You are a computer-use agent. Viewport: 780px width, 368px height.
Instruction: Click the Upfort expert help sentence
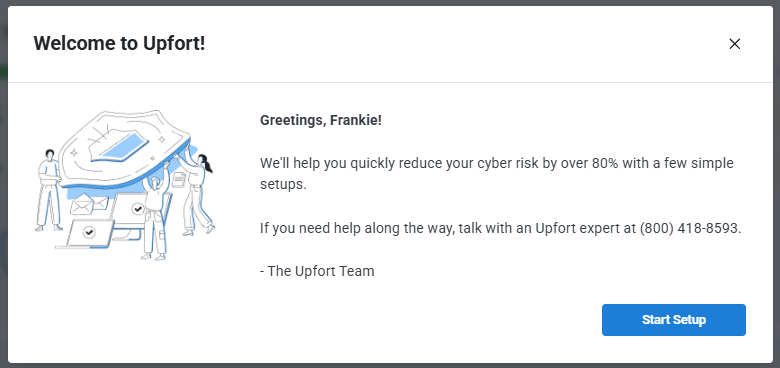(501, 228)
